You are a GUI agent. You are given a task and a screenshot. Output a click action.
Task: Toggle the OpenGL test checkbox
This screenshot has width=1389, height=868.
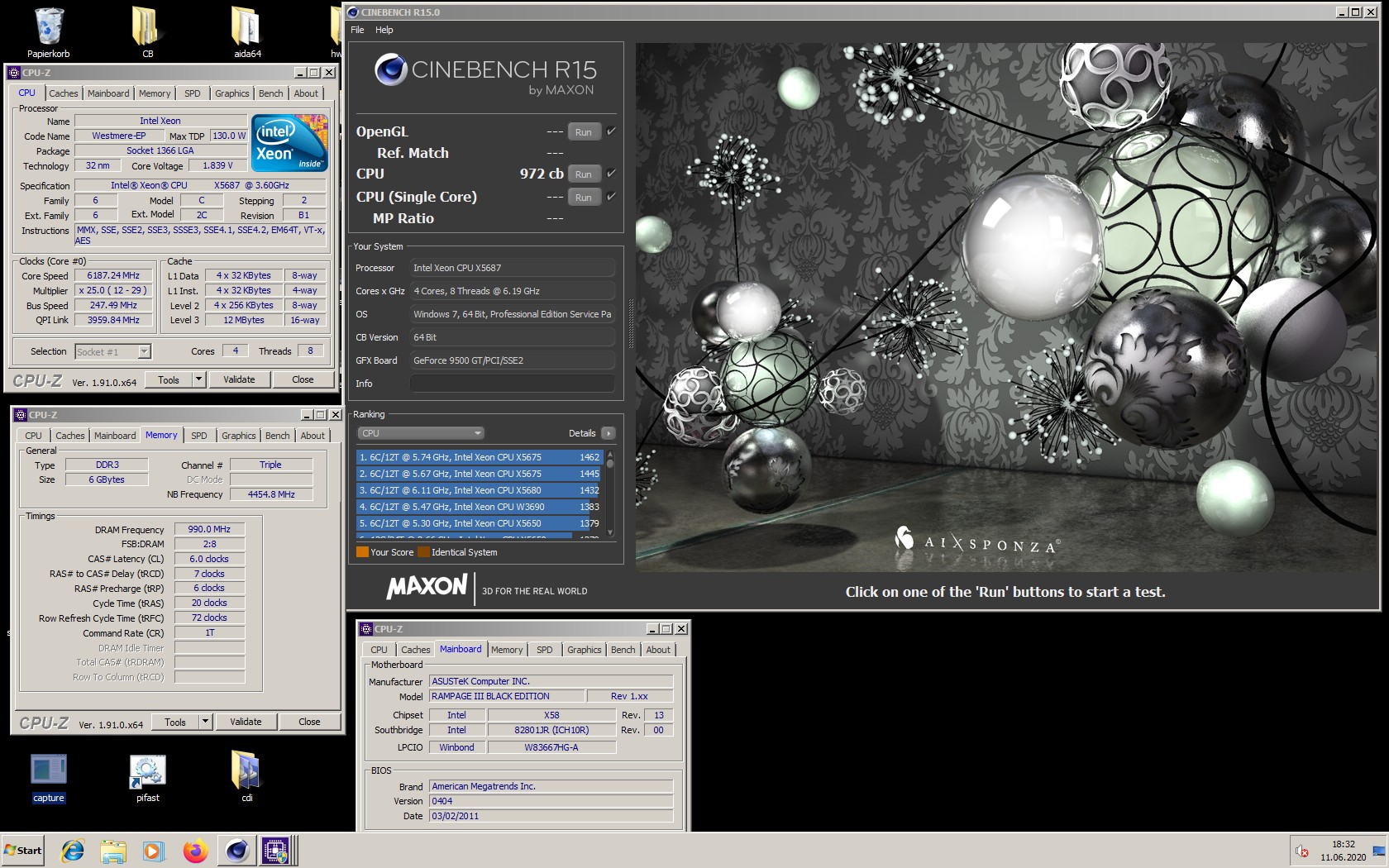point(611,131)
